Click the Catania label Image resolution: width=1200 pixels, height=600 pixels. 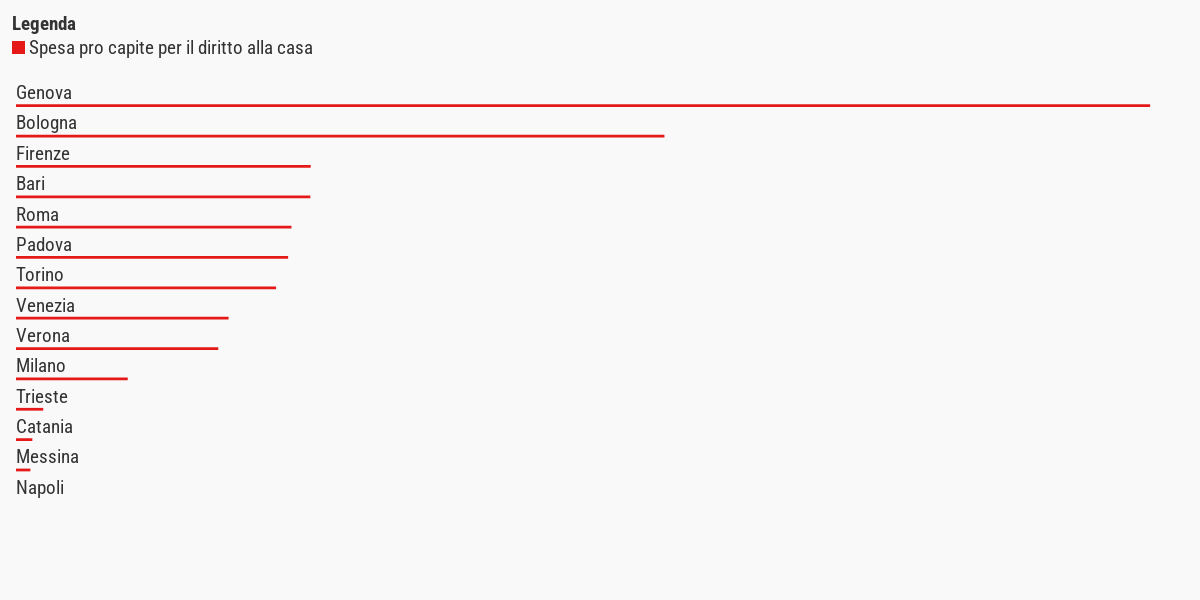point(44,427)
